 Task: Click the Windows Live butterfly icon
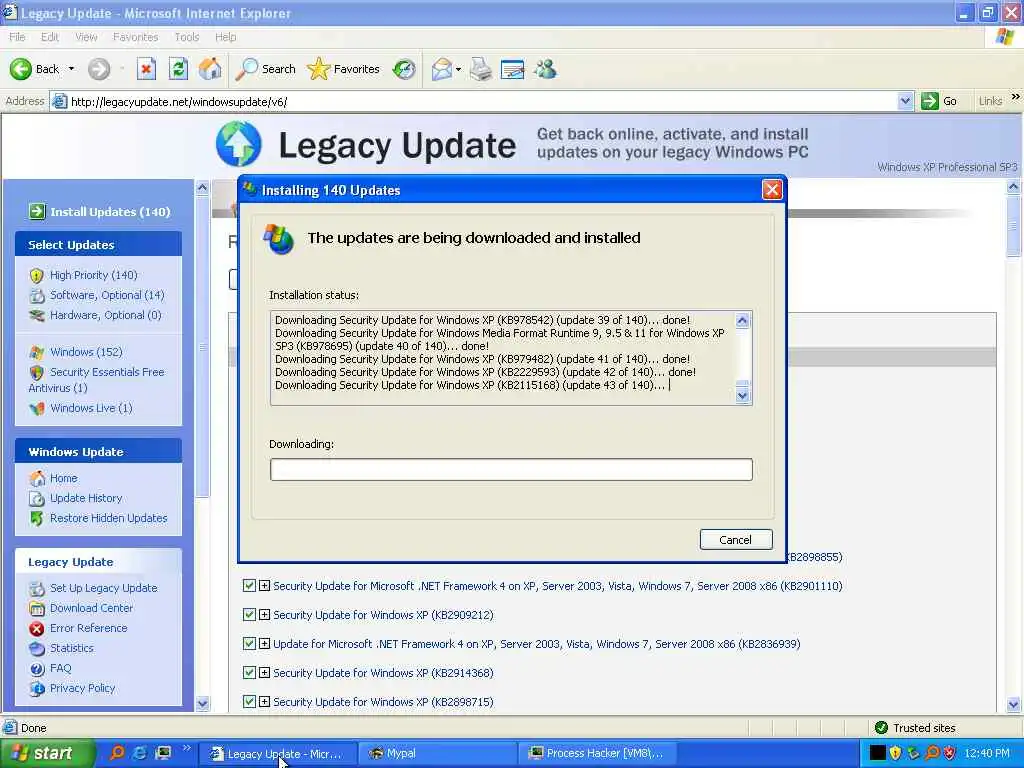37,408
